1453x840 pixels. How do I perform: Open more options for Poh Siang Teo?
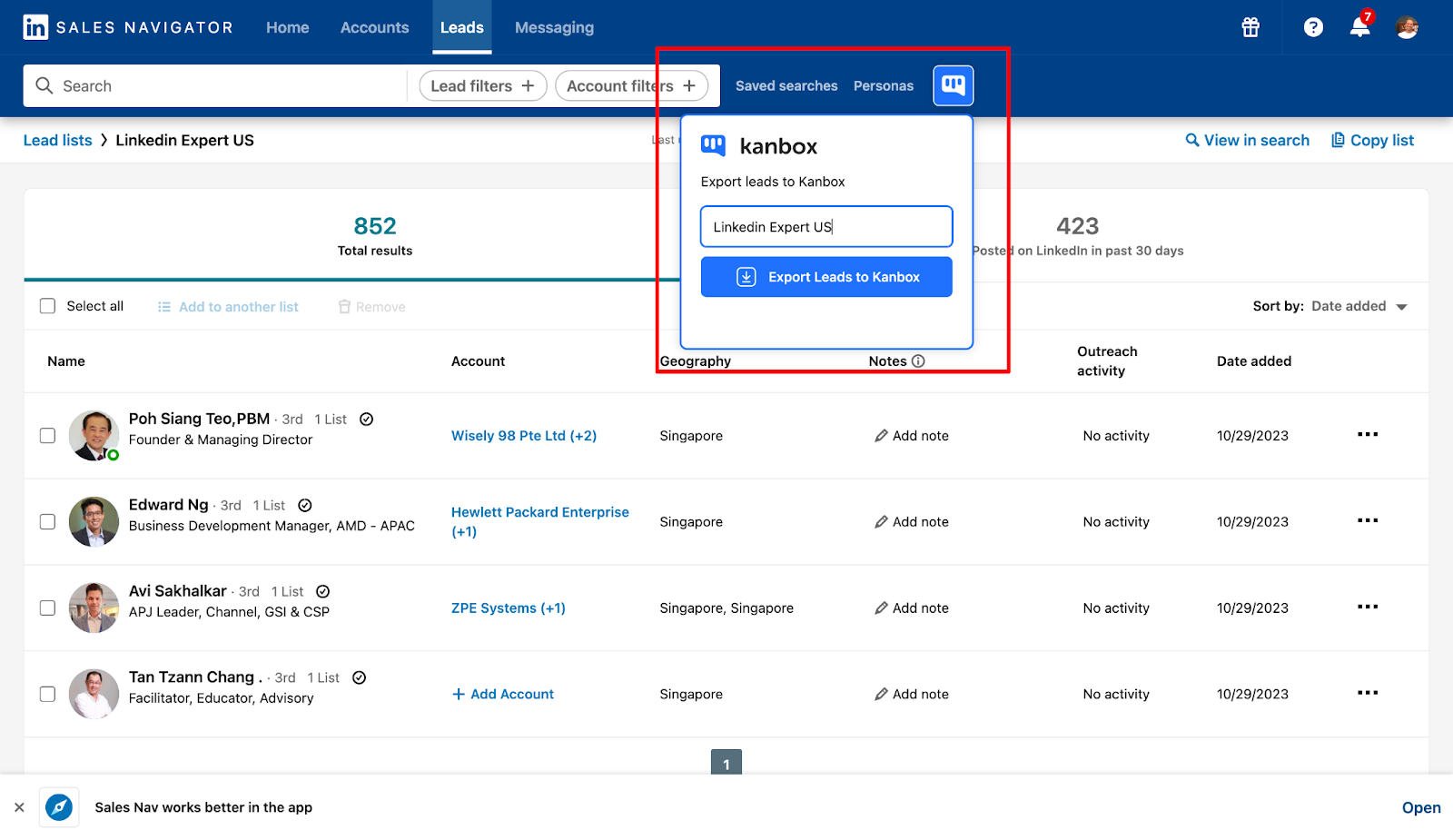pos(1368,434)
